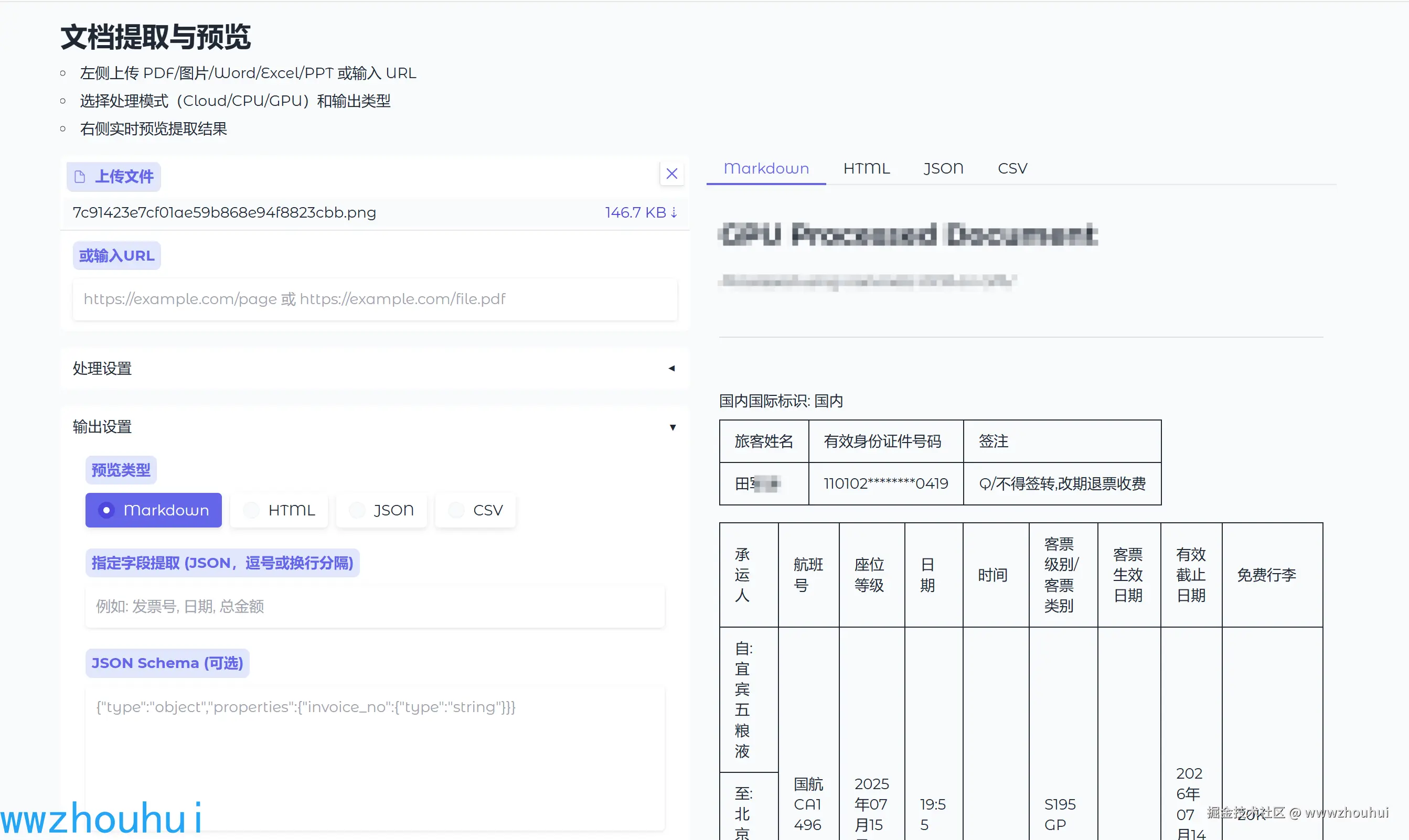Switch to the CSV result tab
Viewport: 1409px width, 840px height.
pyautogui.click(x=1012, y=168)
